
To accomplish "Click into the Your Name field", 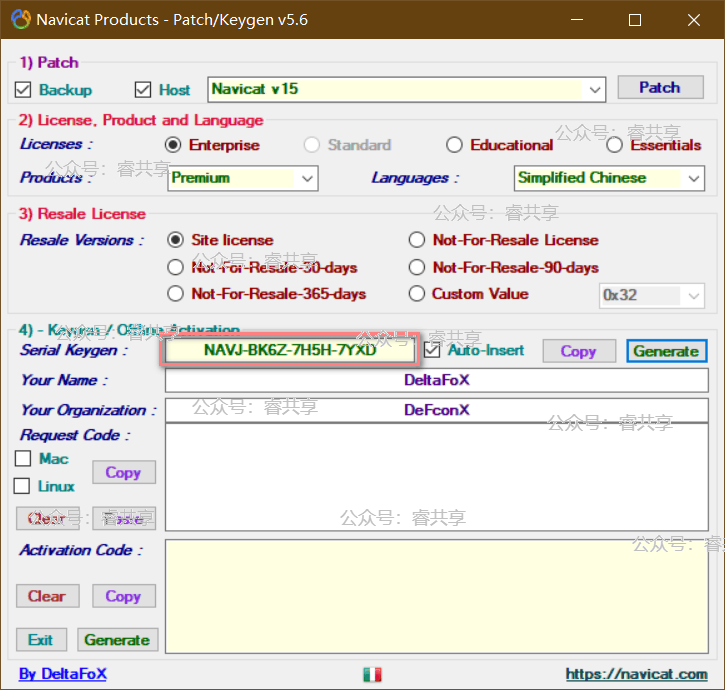I will pos(436,380).
